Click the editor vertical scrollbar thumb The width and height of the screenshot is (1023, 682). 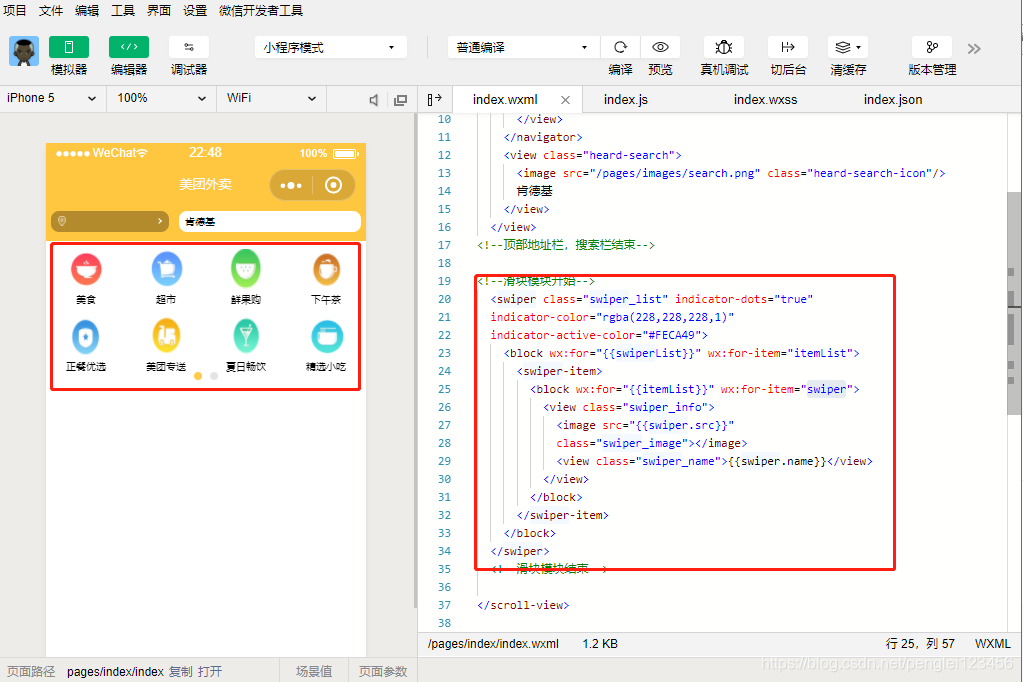pyautogui.click(x=1014, y=303)
